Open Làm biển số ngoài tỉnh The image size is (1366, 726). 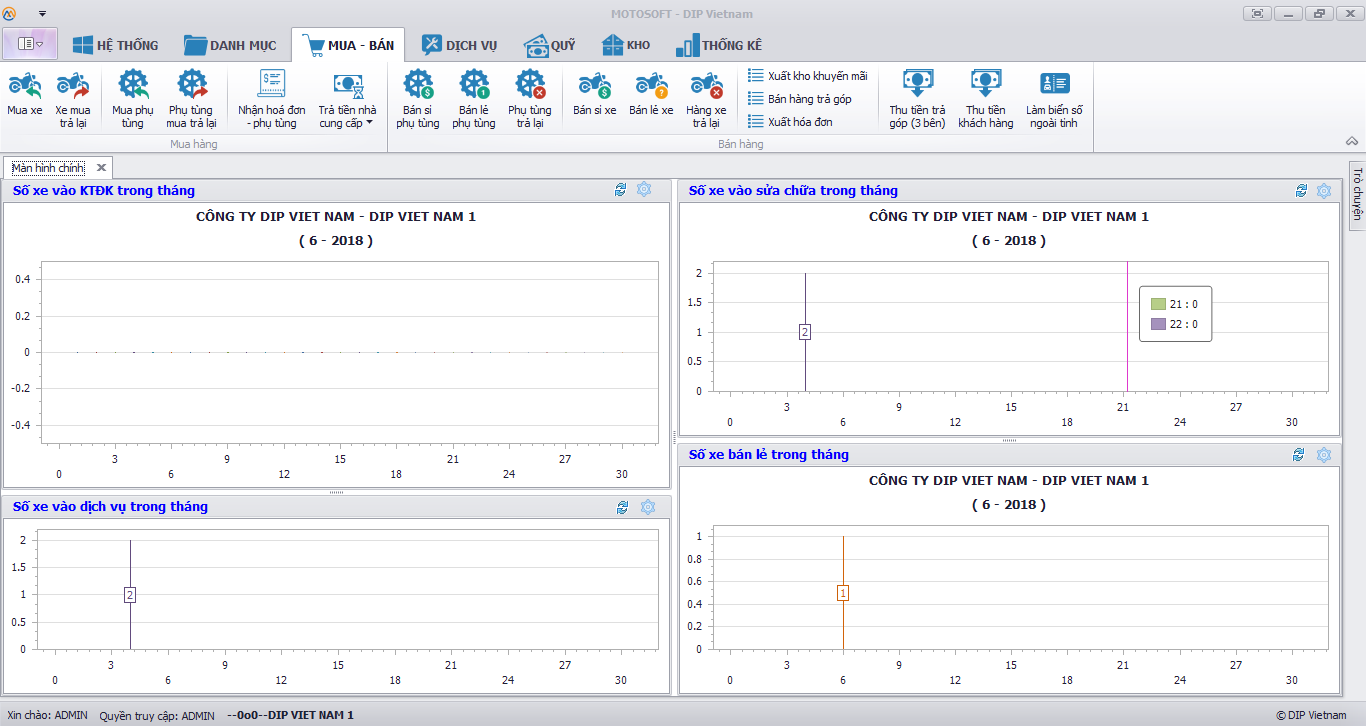[x=1054, y=85]
